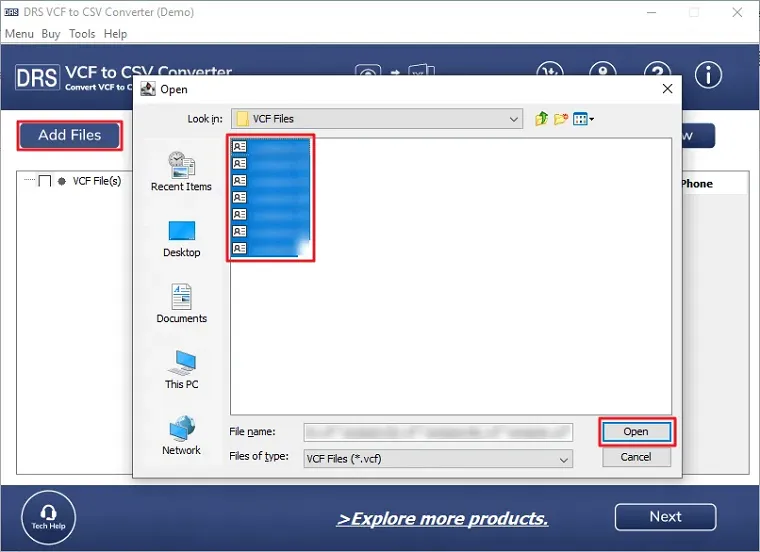
Task: Follow the Explore more products link
Action: point(443,519)
